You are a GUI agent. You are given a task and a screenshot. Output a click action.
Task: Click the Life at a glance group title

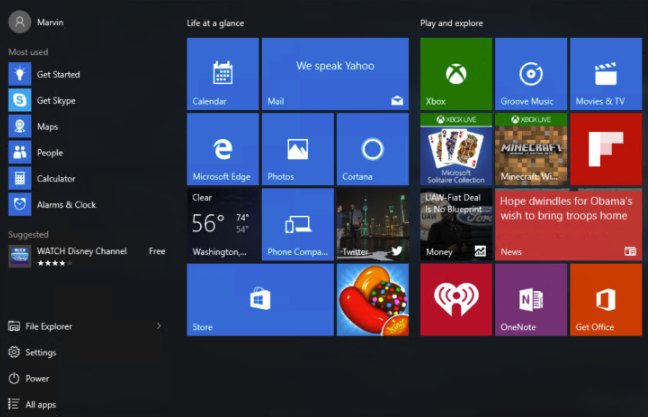point(215,23)
